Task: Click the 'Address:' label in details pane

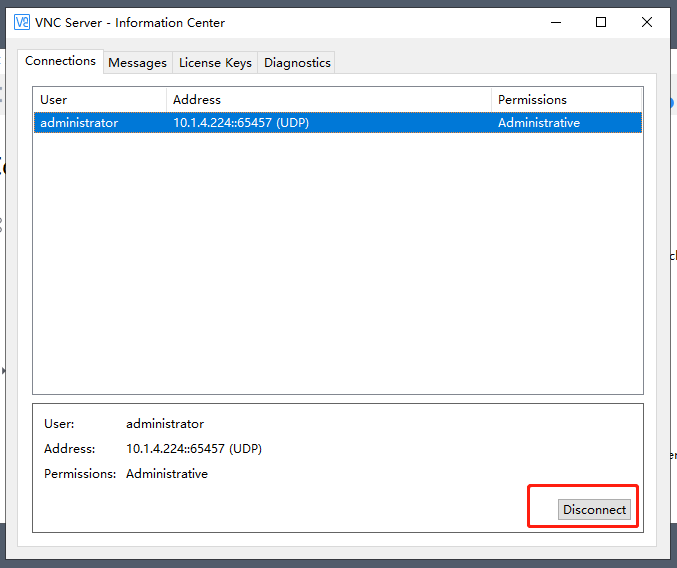Action: (70, 449)
